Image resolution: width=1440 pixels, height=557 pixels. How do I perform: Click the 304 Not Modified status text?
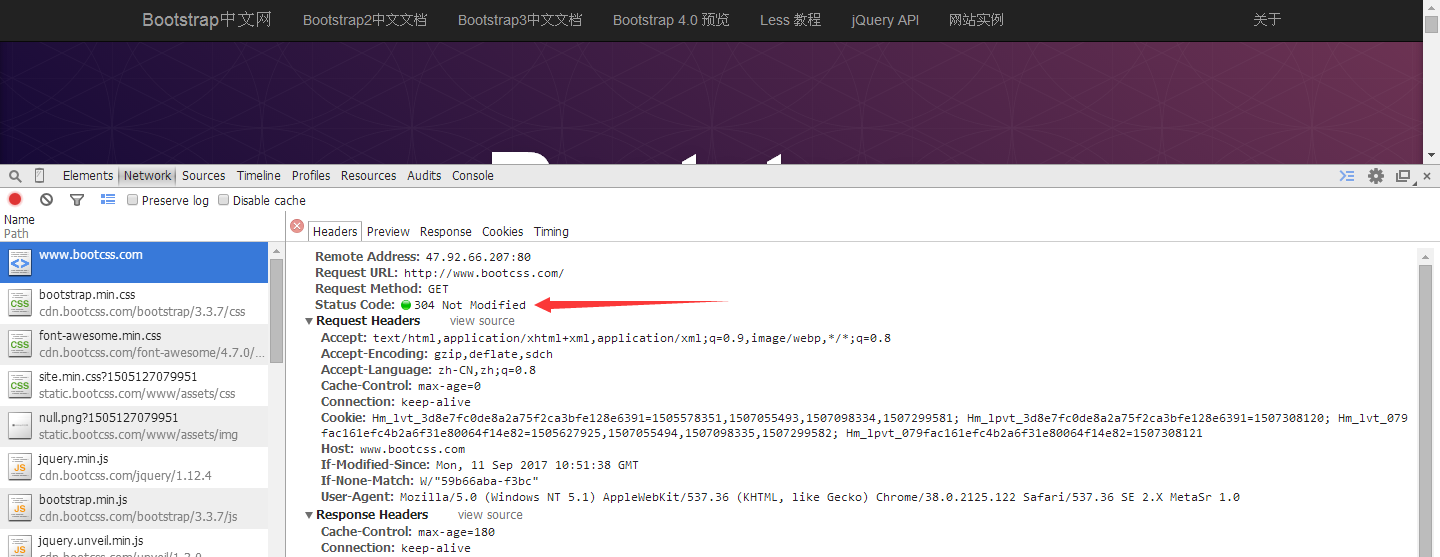470,305
